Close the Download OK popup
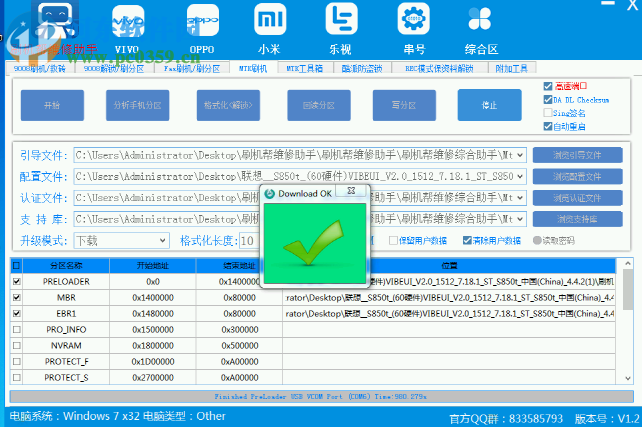Viewport: 642px width, 427px height. [351, 191]
